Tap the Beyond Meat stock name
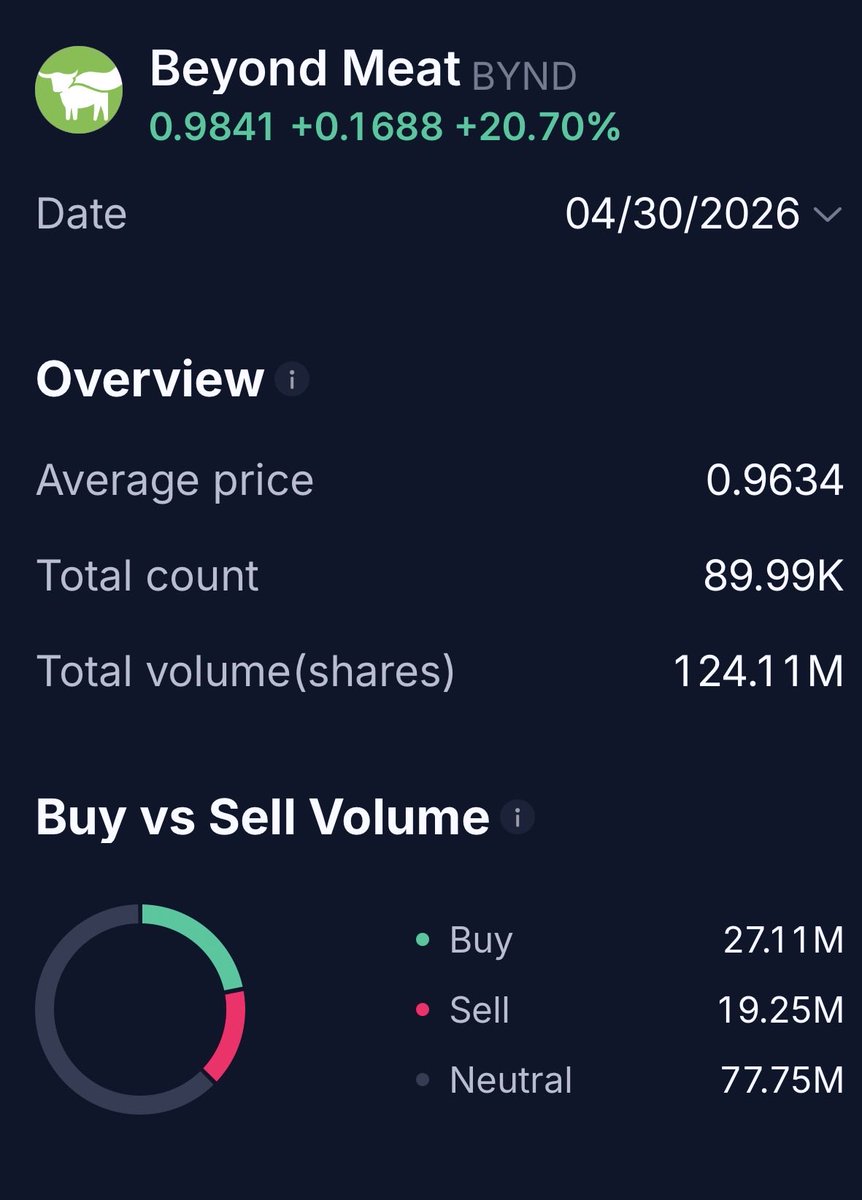This screenshot has height=1200, width=862. 305,70
